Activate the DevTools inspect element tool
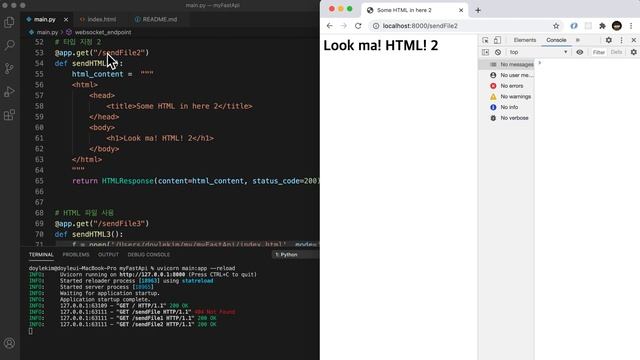This screenshot has height=360, width=640. coord(485,40)
